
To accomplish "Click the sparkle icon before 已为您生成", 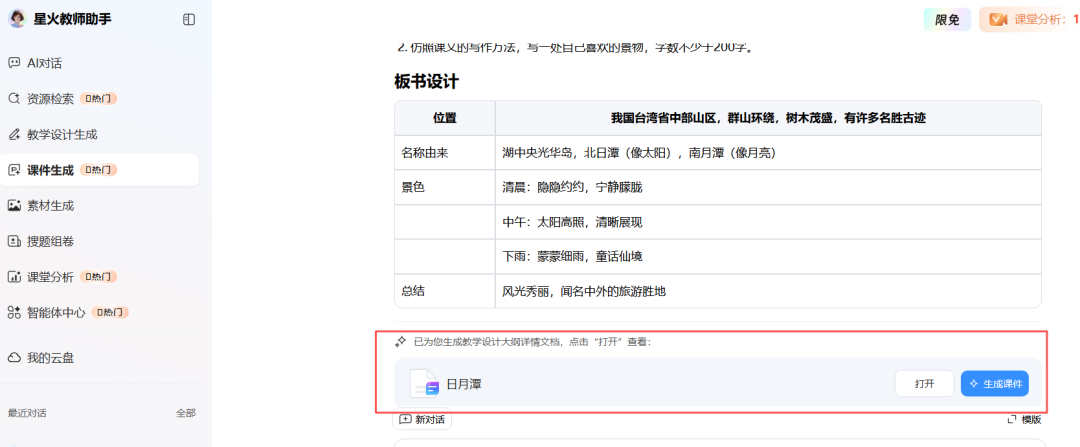I will tap(400, 341).
